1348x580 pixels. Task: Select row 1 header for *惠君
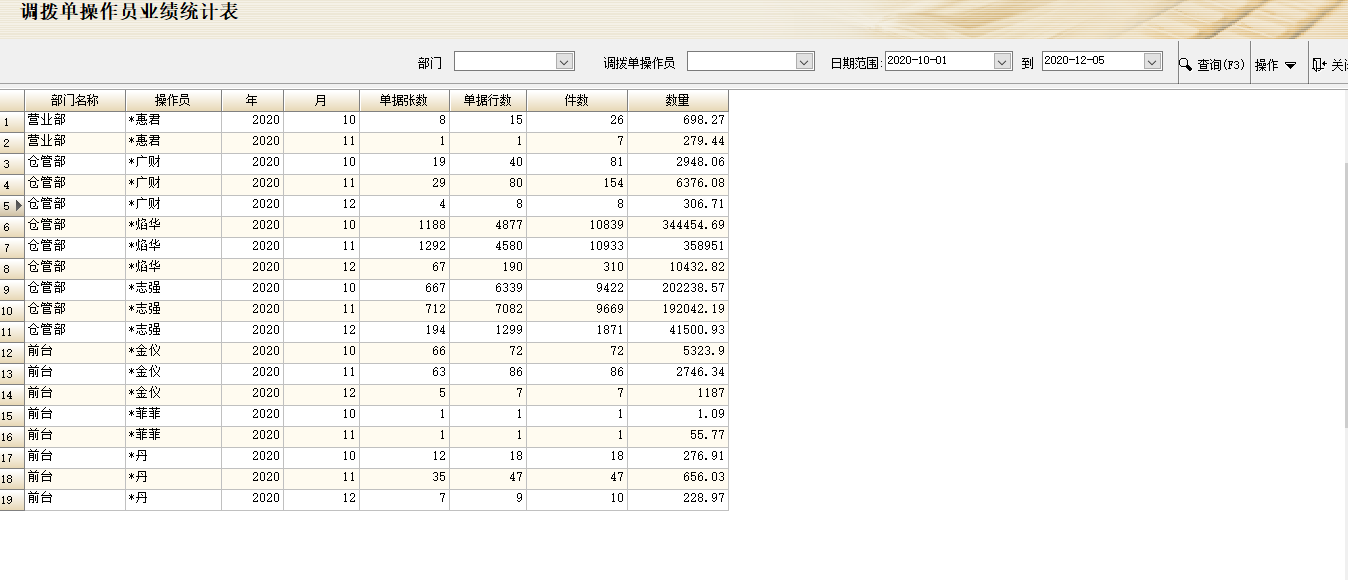tap(12, 121)
